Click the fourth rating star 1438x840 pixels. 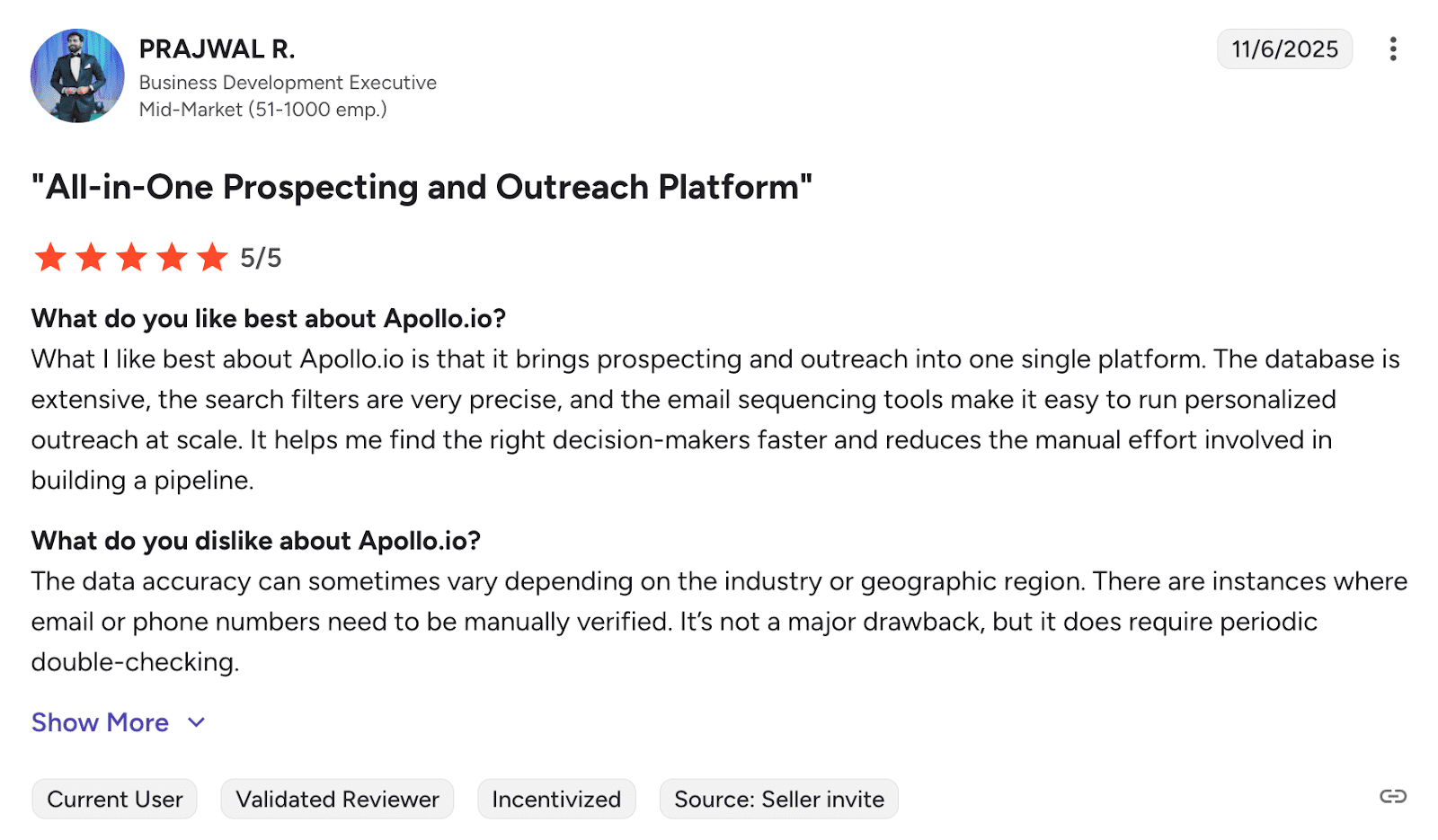click(x=172, y=258)
